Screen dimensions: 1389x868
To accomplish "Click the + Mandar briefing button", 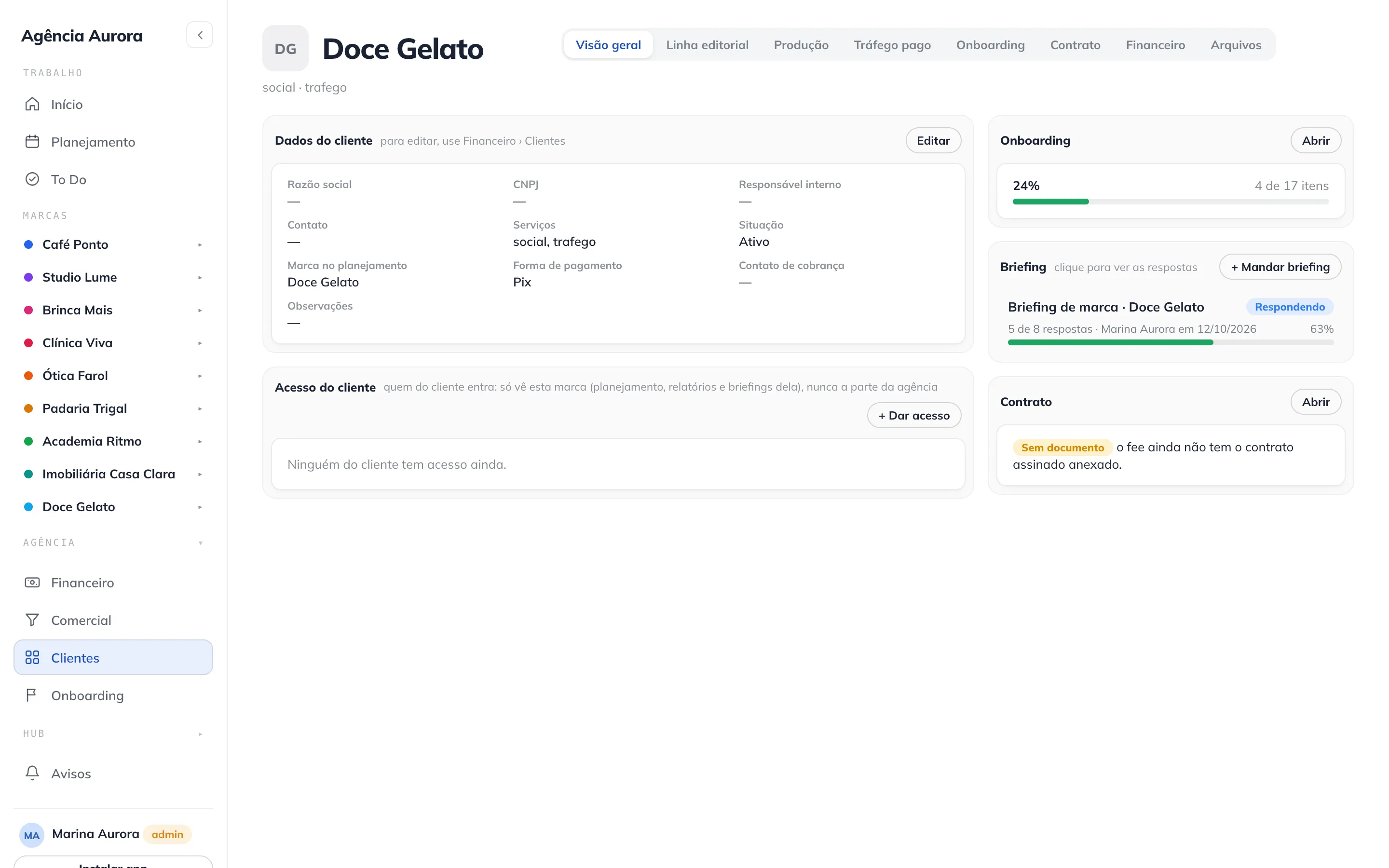I will click(1280, 266).
